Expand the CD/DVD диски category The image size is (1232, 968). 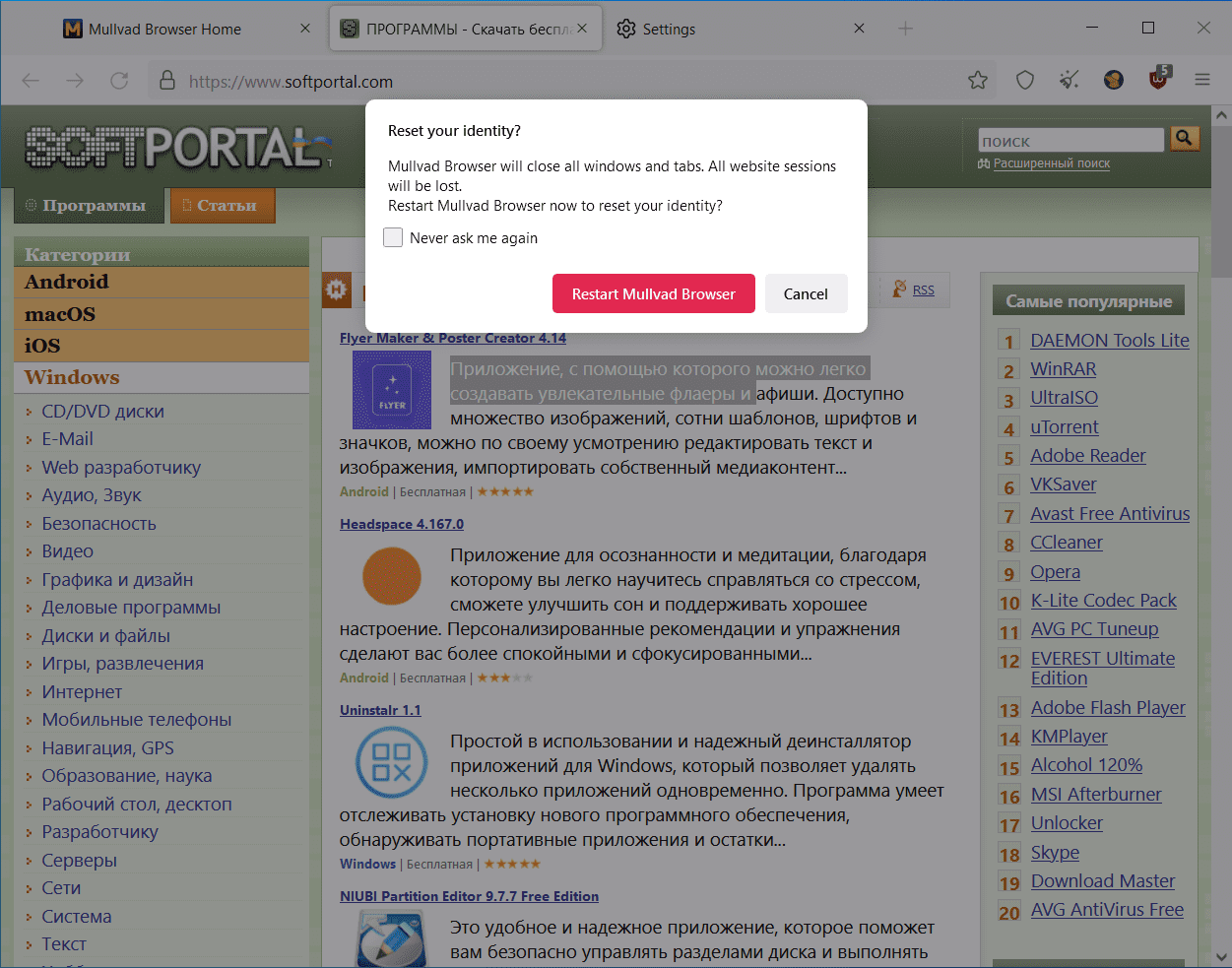tap(102, 411)
